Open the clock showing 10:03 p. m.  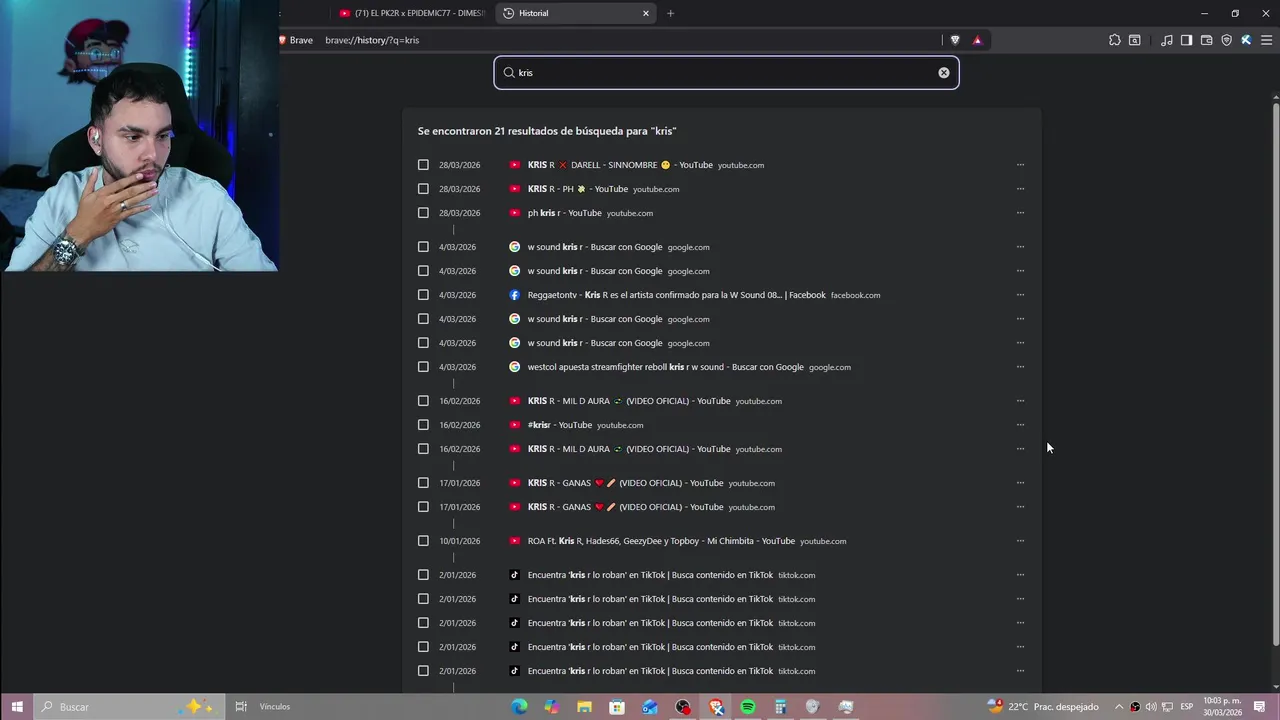[1222, 707]
